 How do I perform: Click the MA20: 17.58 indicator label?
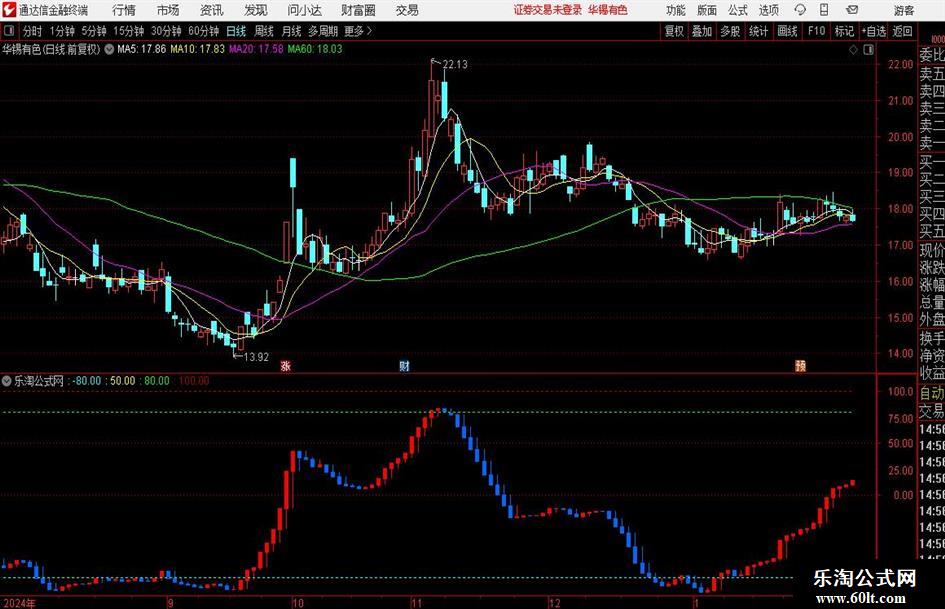256,49
